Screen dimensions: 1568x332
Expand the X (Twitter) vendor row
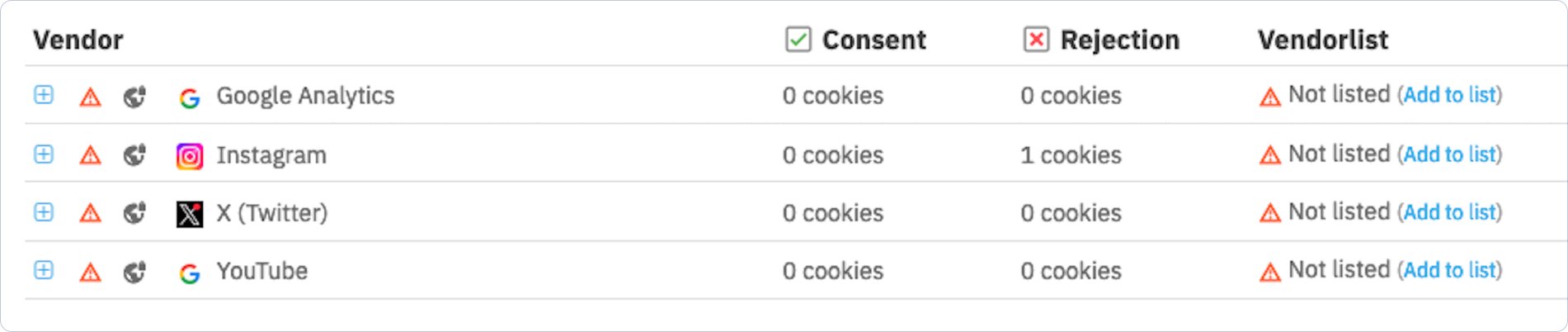click(44, 212)
